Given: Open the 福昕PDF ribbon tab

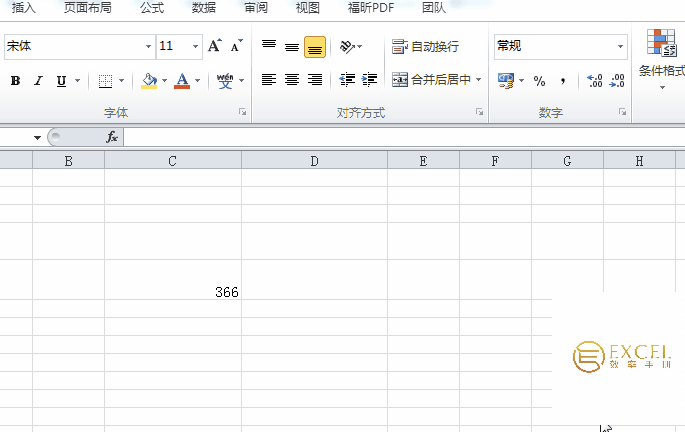Looking at the screenshot, I should point(371,8).
